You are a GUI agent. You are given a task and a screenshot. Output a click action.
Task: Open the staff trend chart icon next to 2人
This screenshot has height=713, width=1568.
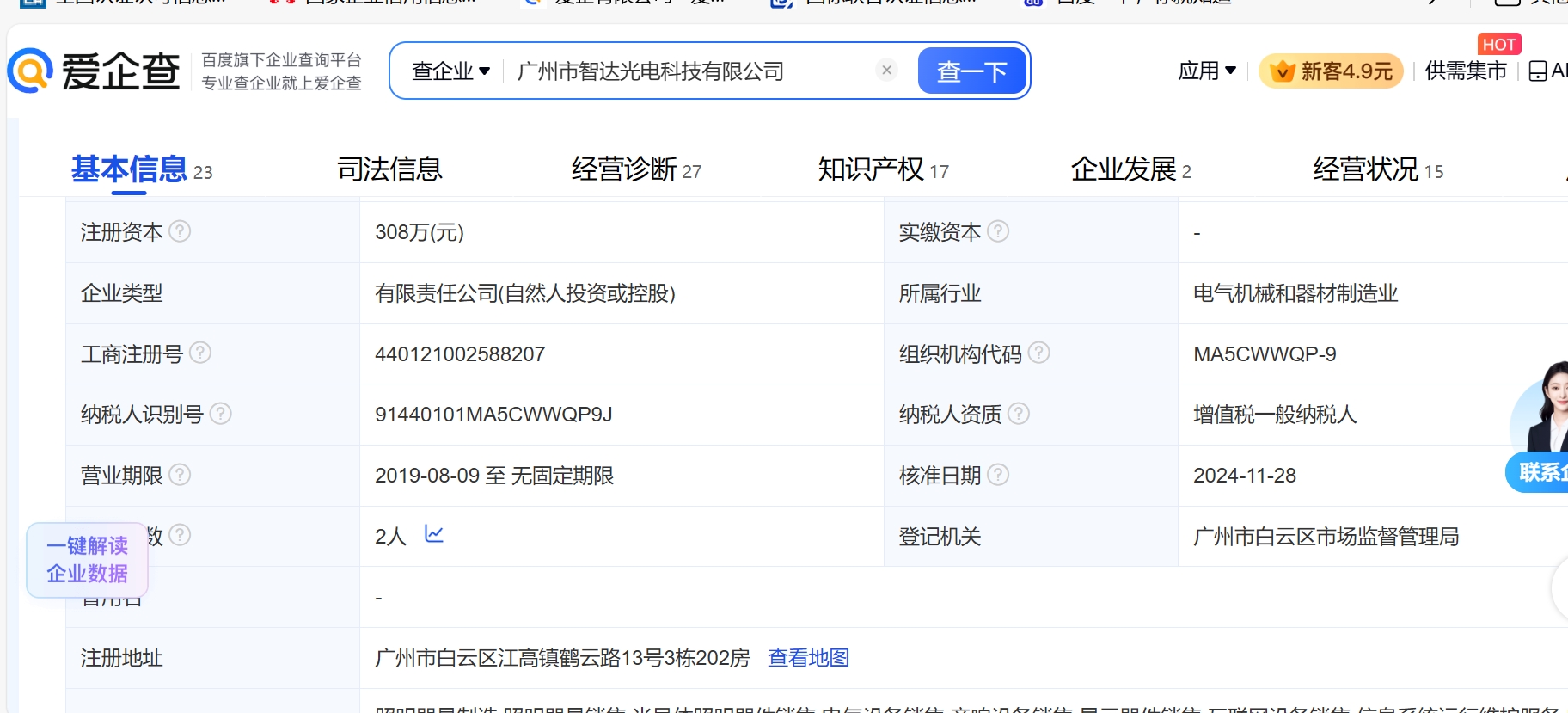point(434,534)
